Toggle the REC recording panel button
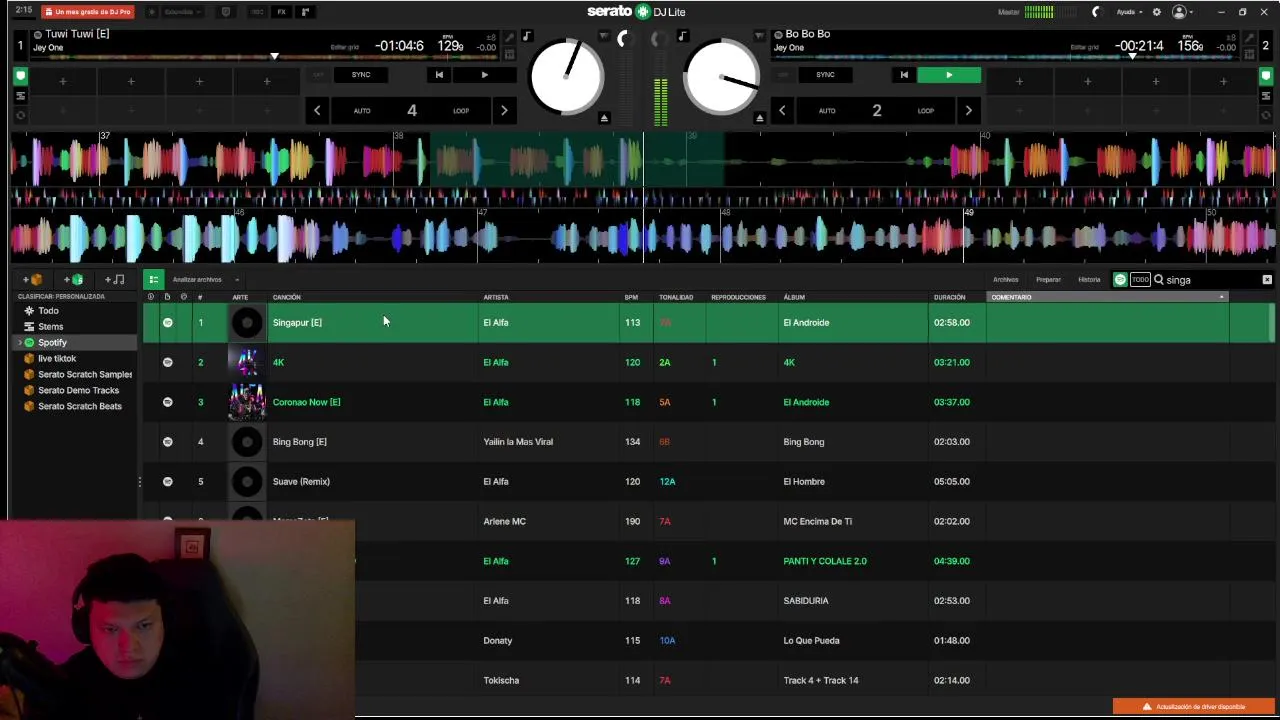 [x=257, y=12]
